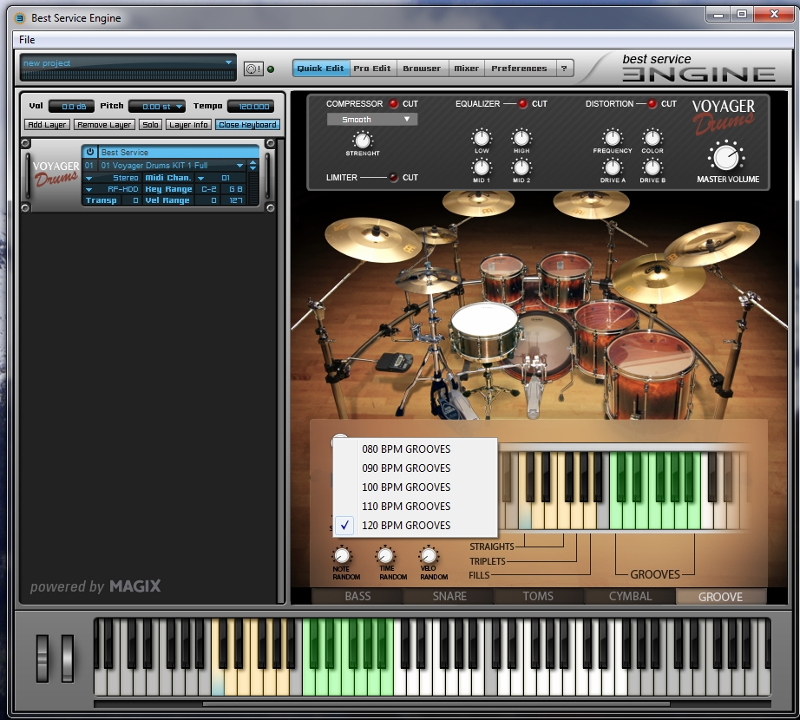Open the compressor Smooth preset dropdown

pyautogui.click(x=372, y=119)
